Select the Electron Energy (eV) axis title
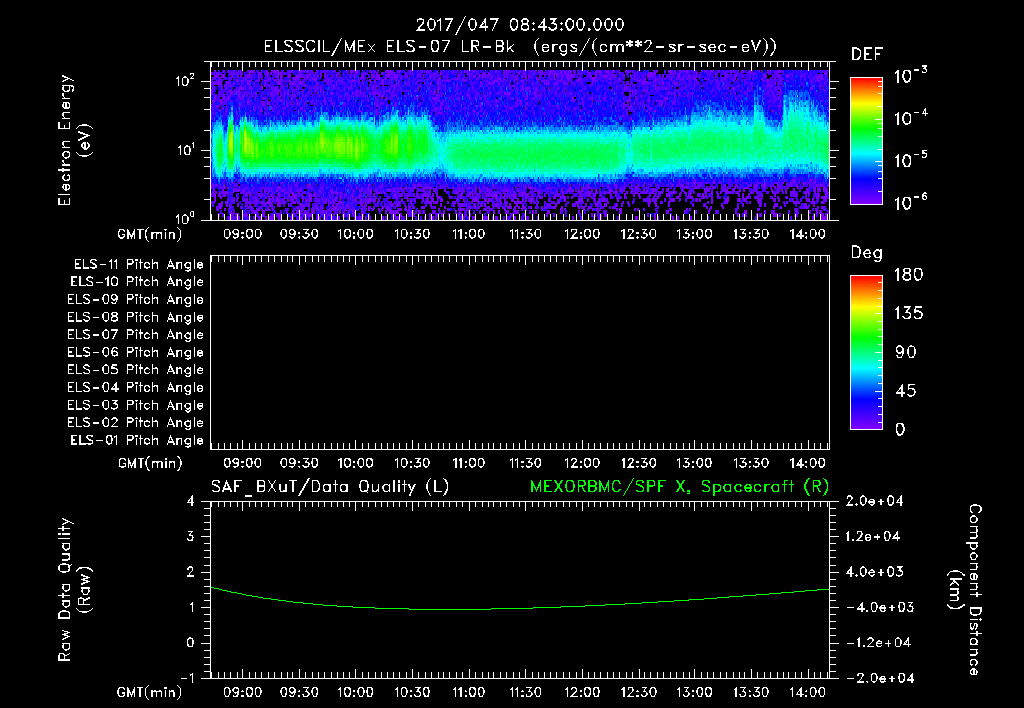 pos(74,140)
